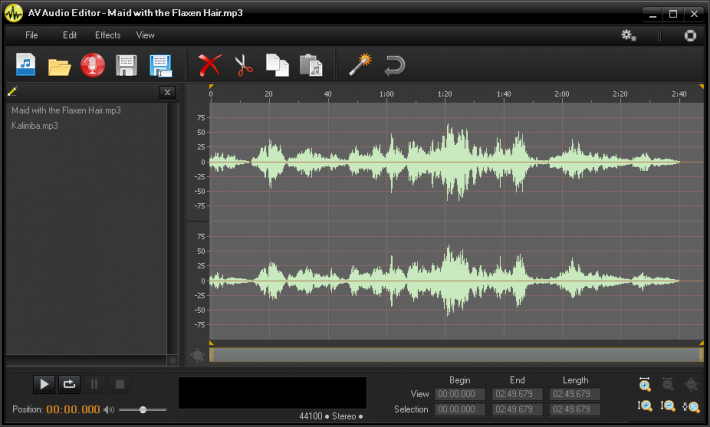The width and height of the screenshot is (710, 427).
Task: Mute audio using speaker icon
Action: pos(109,410)
